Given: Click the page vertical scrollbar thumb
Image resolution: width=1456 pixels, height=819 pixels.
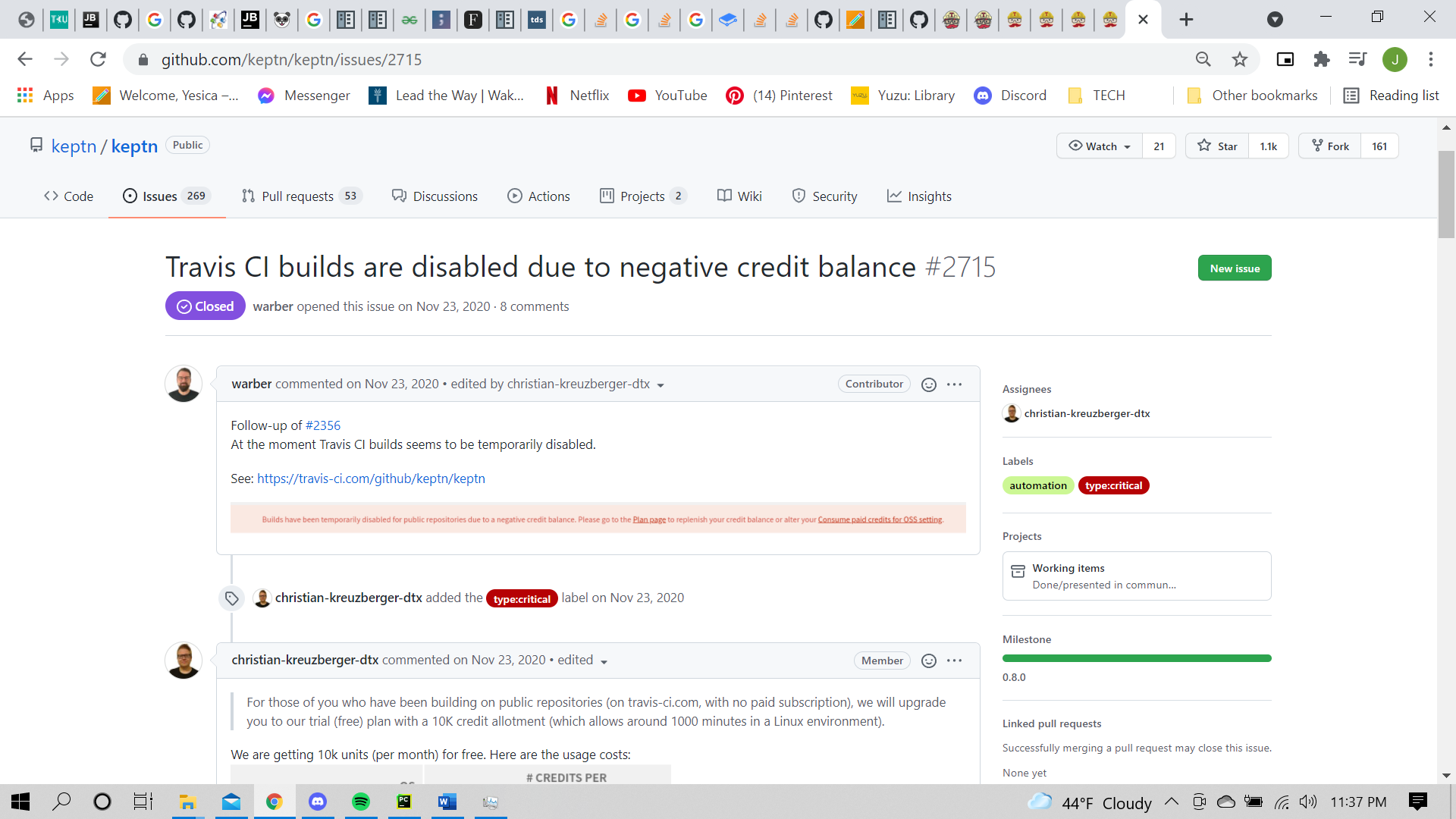Looking at the screenshot, I should coord(1446,194).
